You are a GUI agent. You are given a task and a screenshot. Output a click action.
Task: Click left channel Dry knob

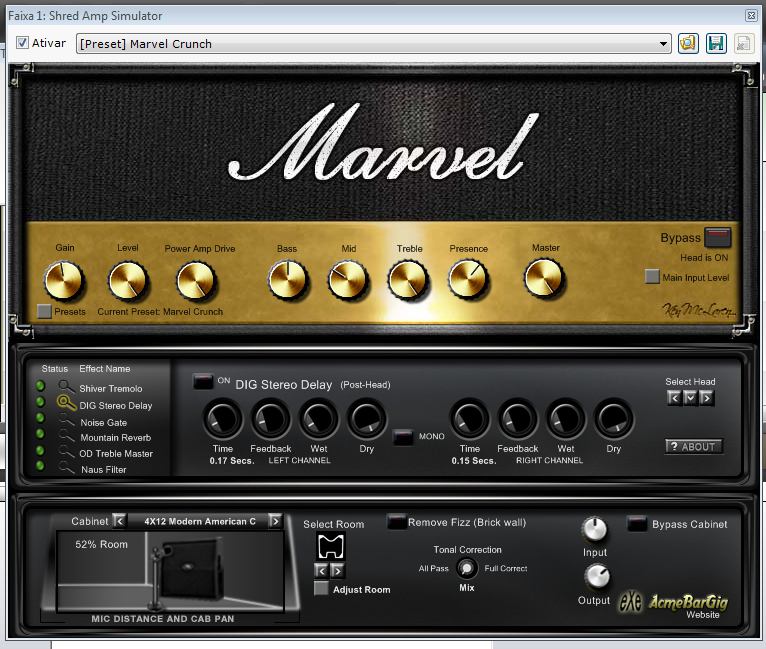pos(366,419)
